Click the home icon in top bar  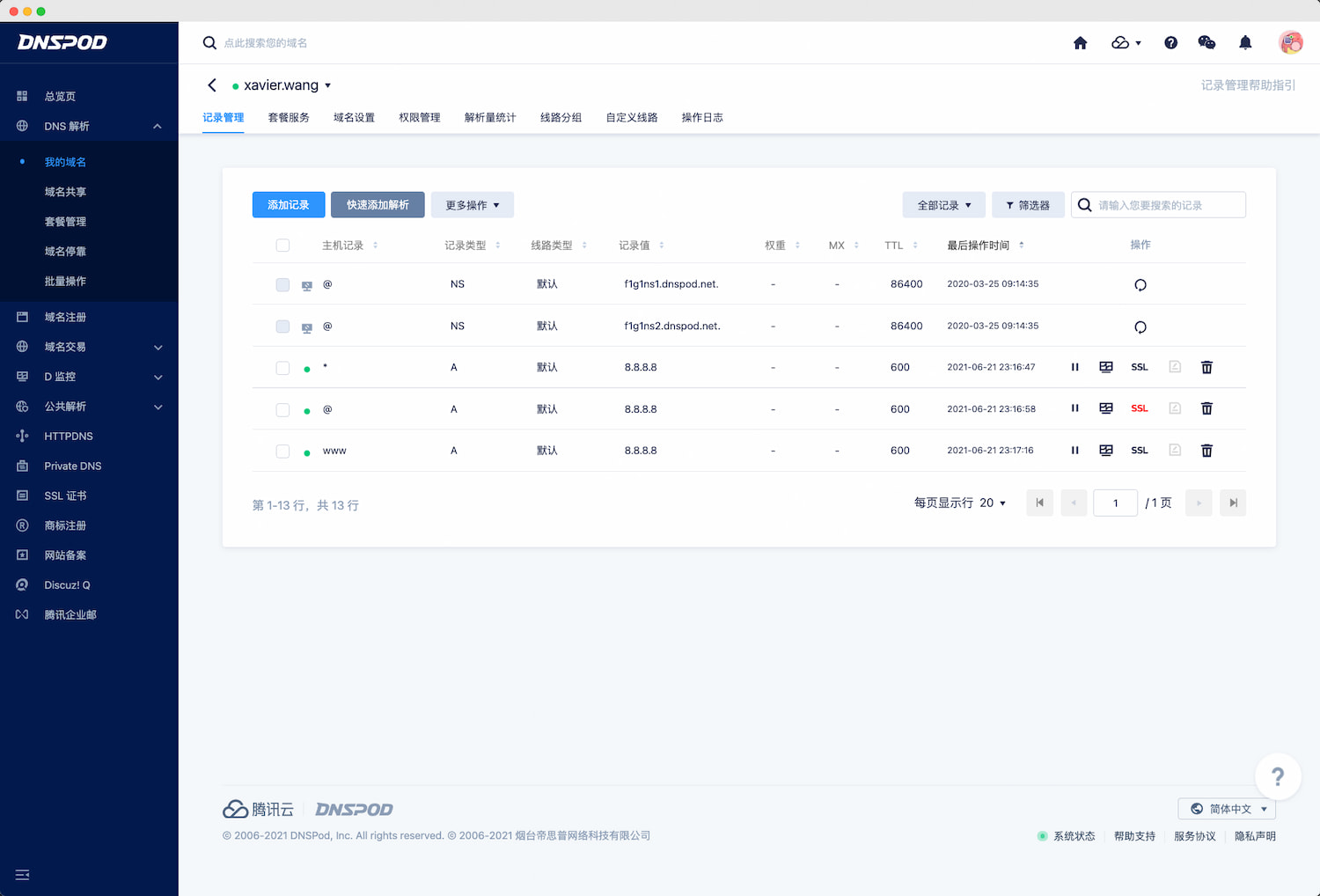pyautogui.click(x=1080, y=43)
